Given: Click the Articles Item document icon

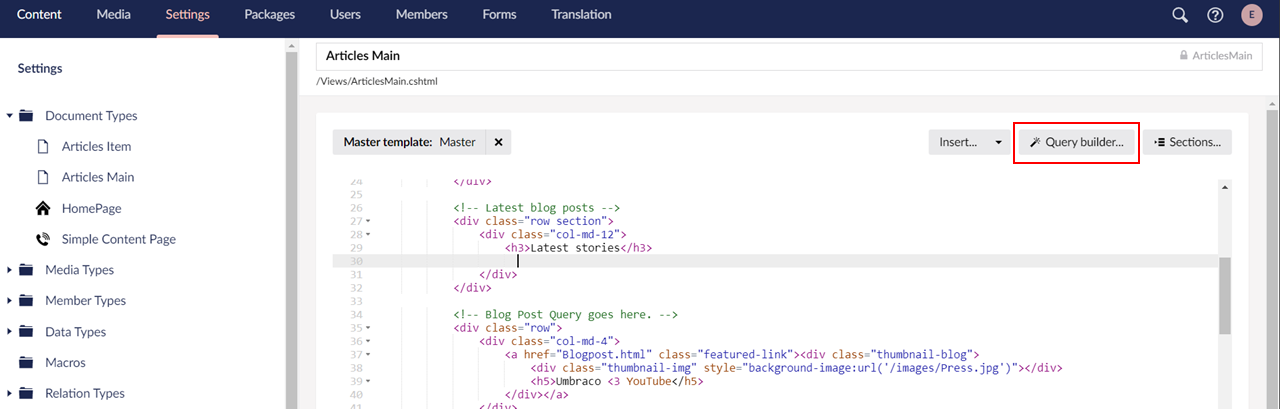Looking at the screenshot, I should tap(43, 147).
